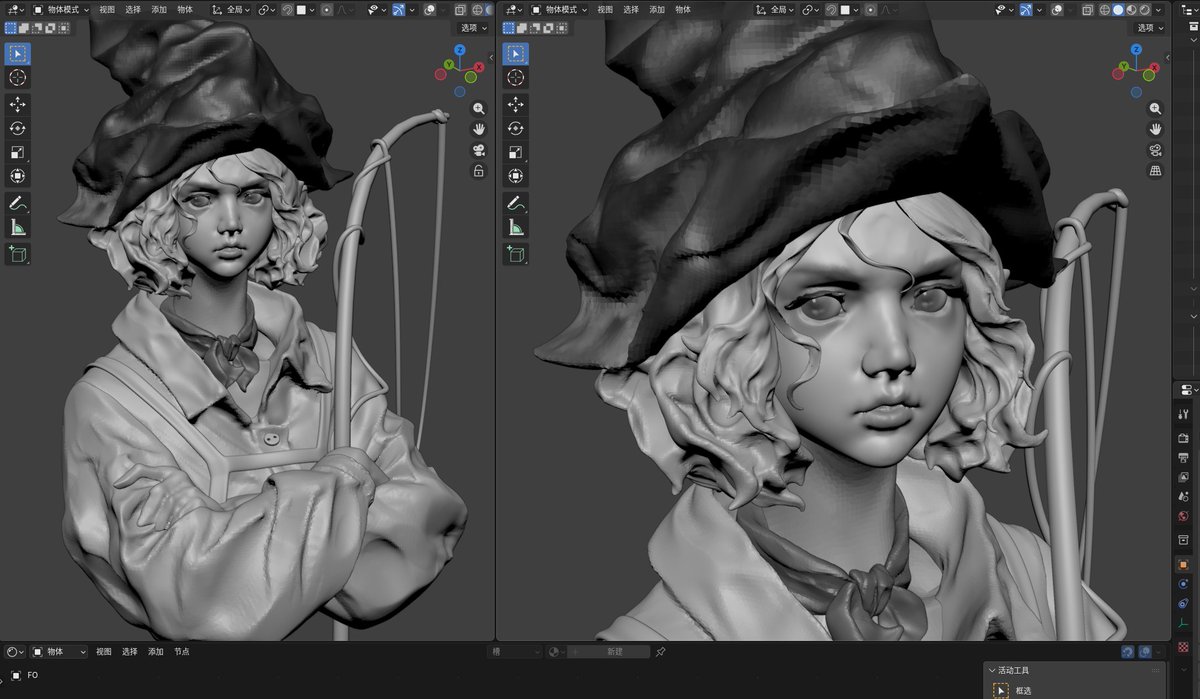Image resolution: width=1200 pixels, height=699 pixels.
Task: Open 物体 type dropdown in node editor
Action: [59, 651]
